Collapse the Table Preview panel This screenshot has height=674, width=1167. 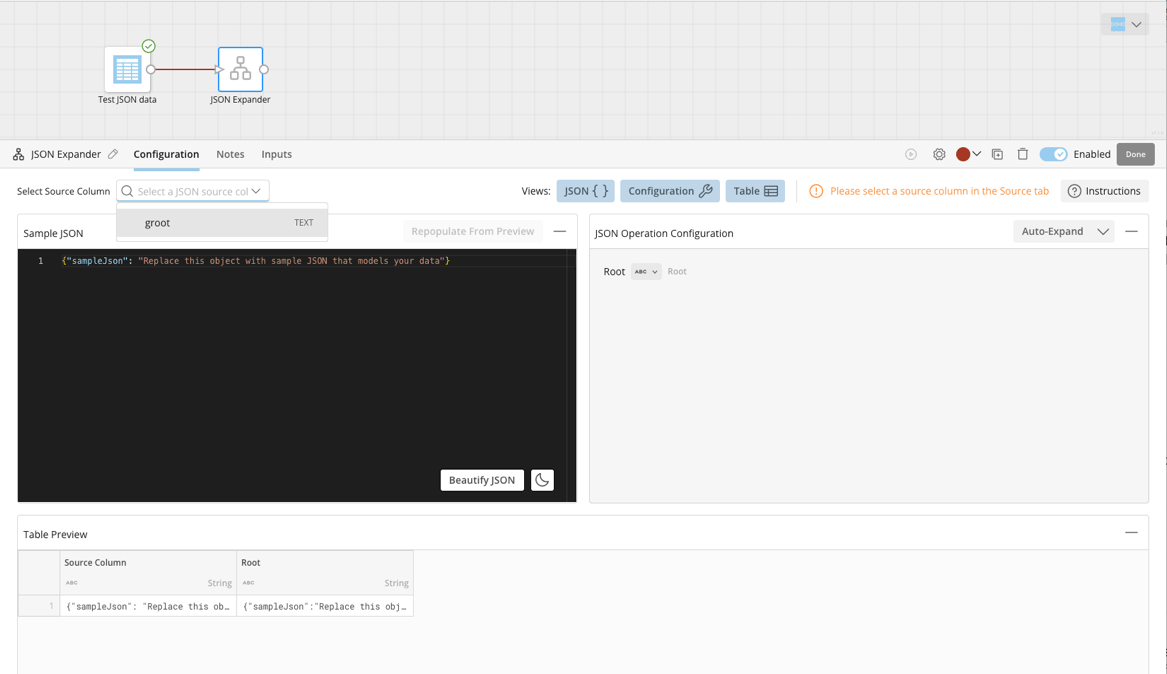[1131, 533]
